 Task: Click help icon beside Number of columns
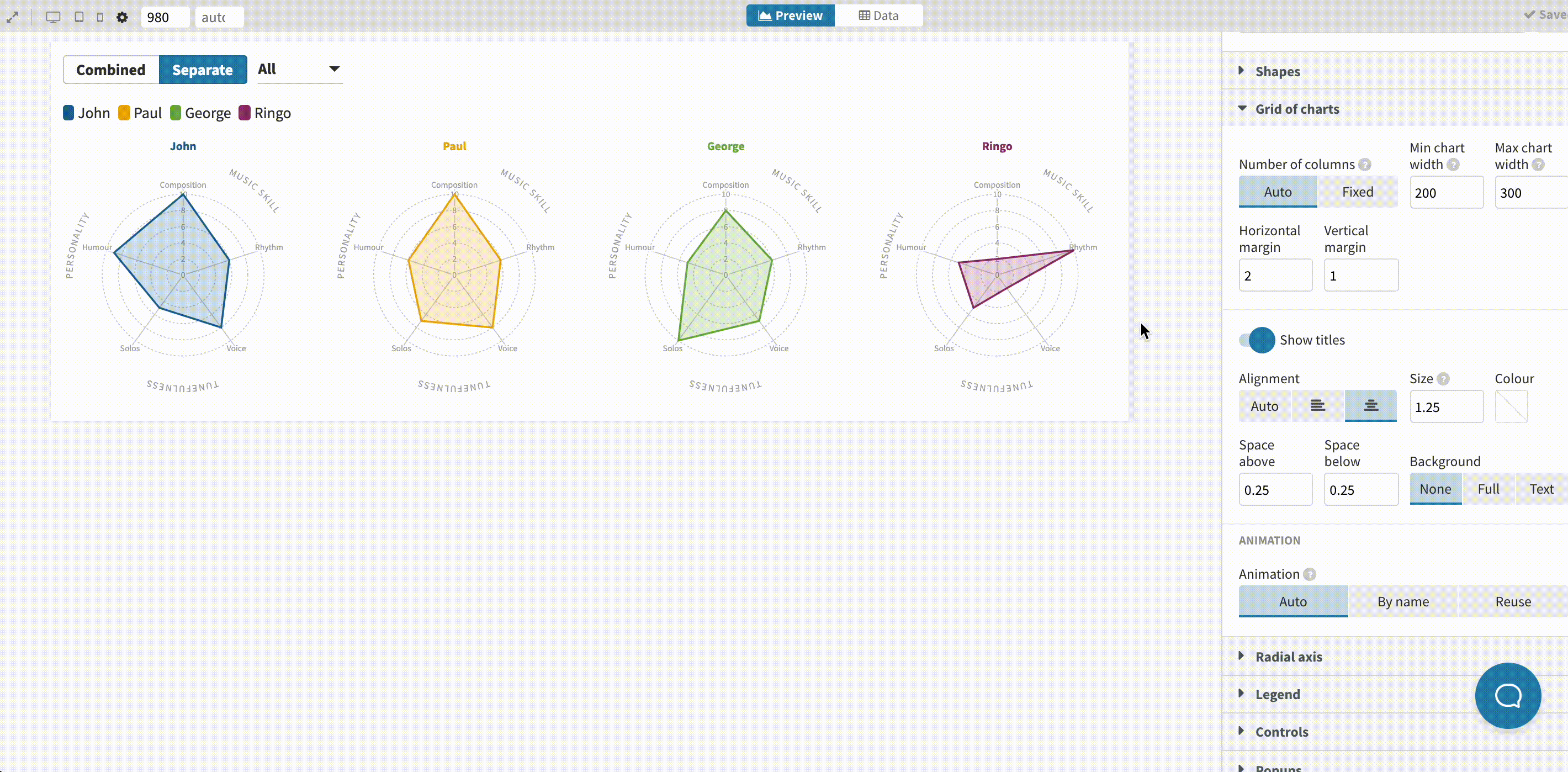pos(1365,165)
